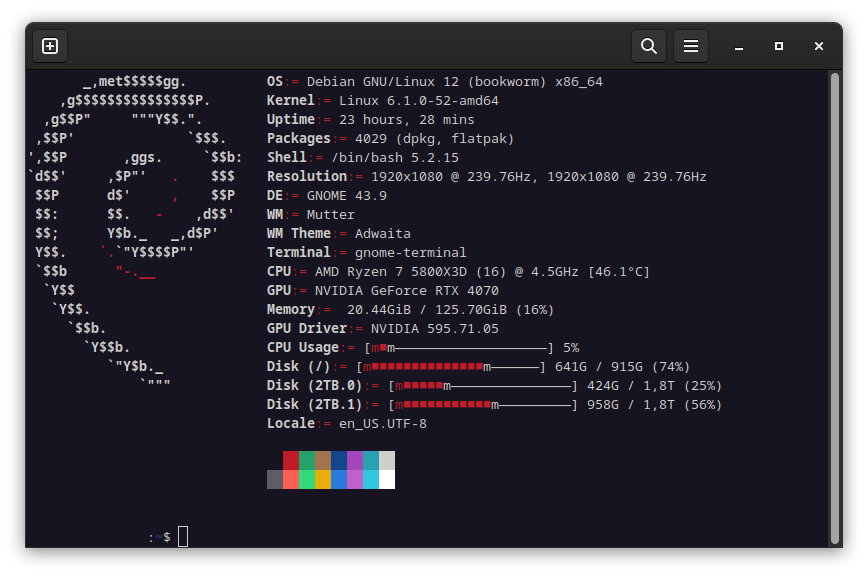Click 'NVIDIA 595.71.05' driver value
The width and height of the screenshot is (868, 576).
coord(435,329)
